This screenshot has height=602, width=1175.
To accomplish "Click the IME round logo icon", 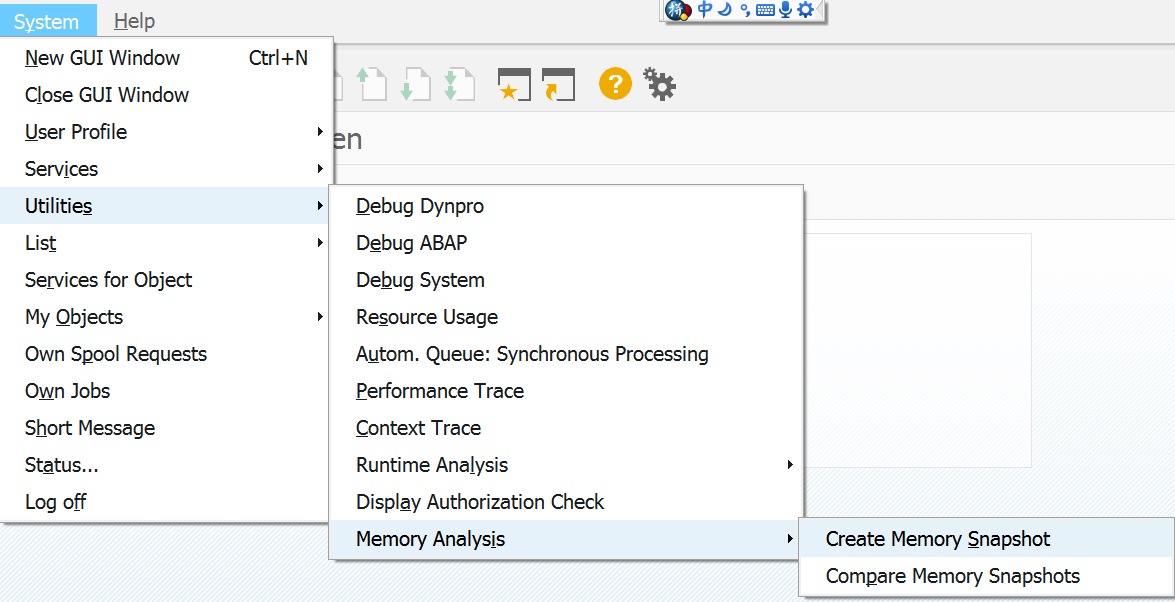I will point(677,10).
